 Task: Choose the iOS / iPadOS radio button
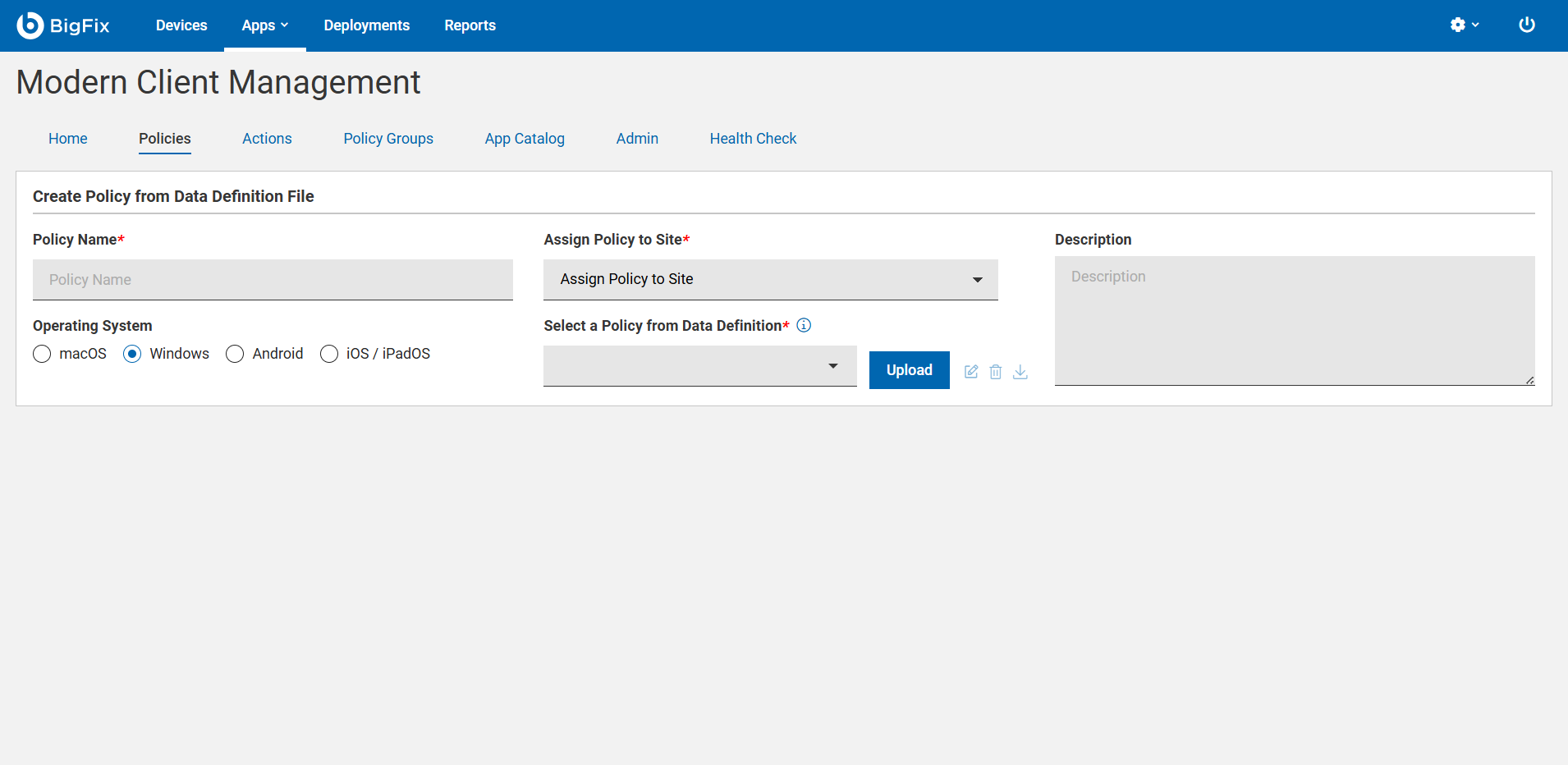pos(329,354)
